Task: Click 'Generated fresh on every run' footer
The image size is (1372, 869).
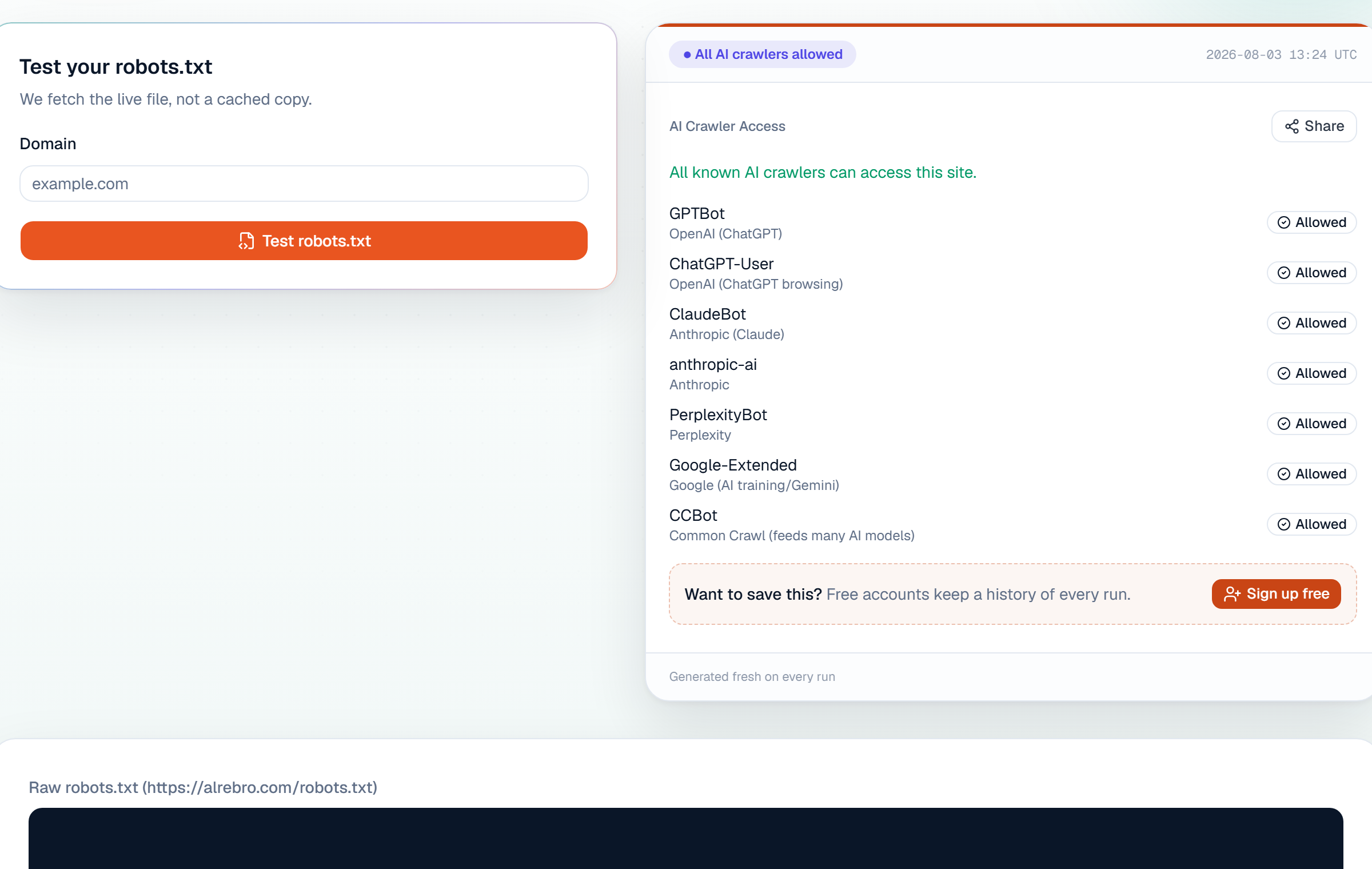Action: 752,676
